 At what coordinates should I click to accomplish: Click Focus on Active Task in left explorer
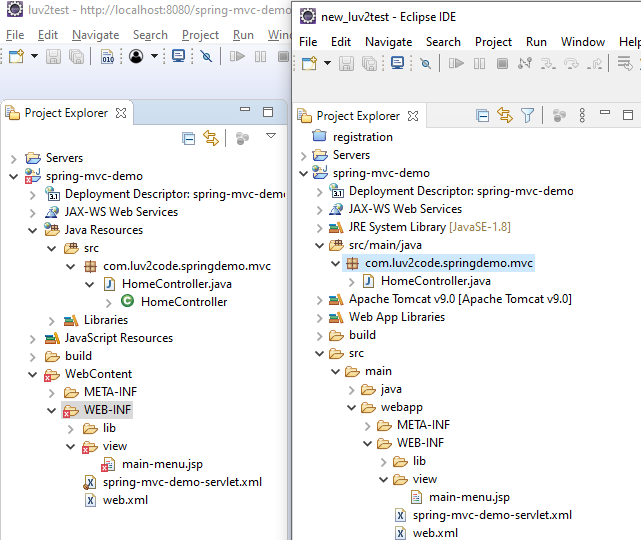point(242,139)
